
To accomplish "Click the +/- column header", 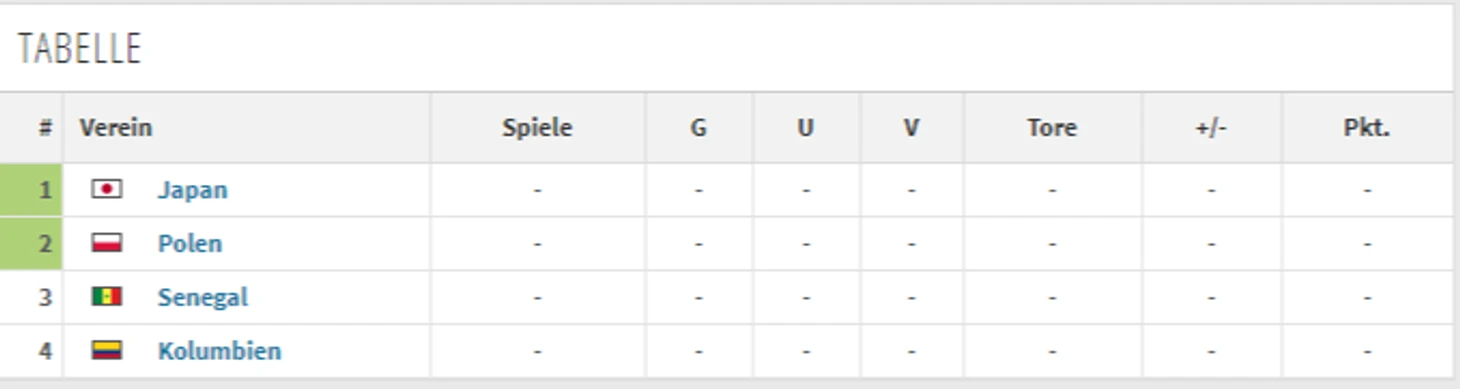I will [1210, 128].
